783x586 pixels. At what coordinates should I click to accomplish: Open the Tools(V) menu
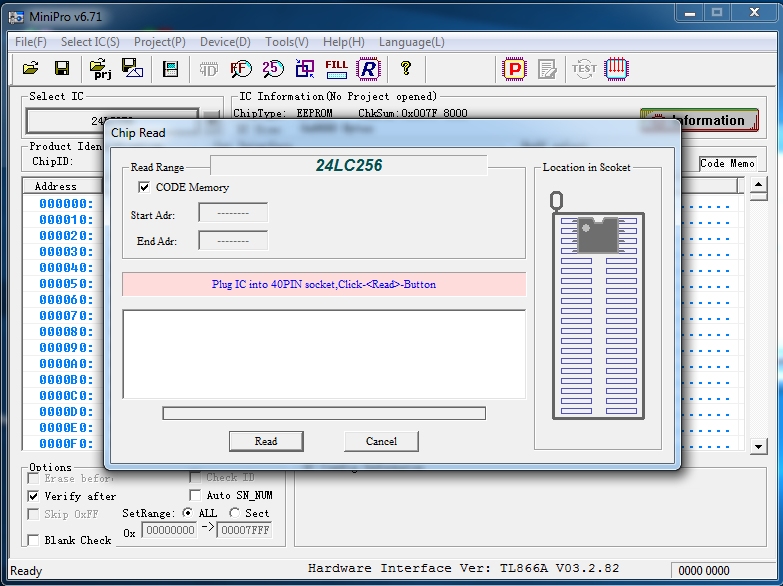pyautogui.click(x=287, y=42)
